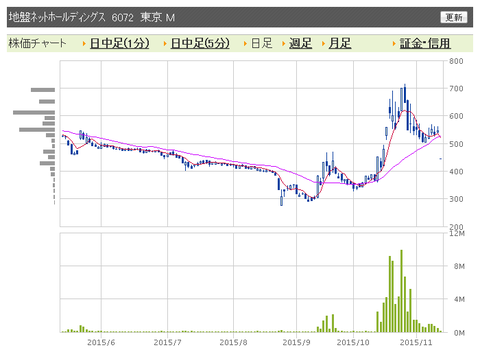Open the 日中足(5分) intraday chart
This screenshot has height=363, width=480.
(200, 43)
